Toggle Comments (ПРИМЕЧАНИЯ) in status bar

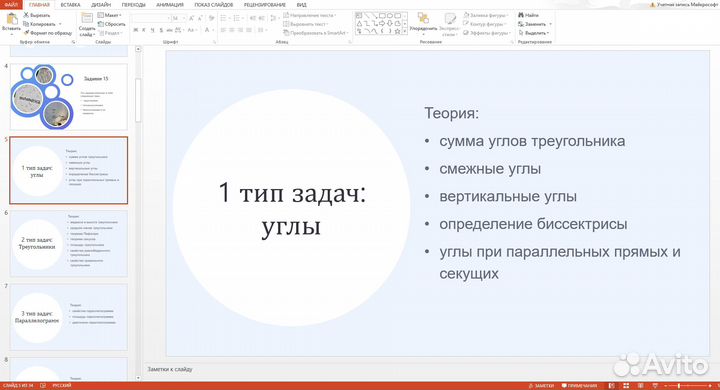(x=579, y=386)
